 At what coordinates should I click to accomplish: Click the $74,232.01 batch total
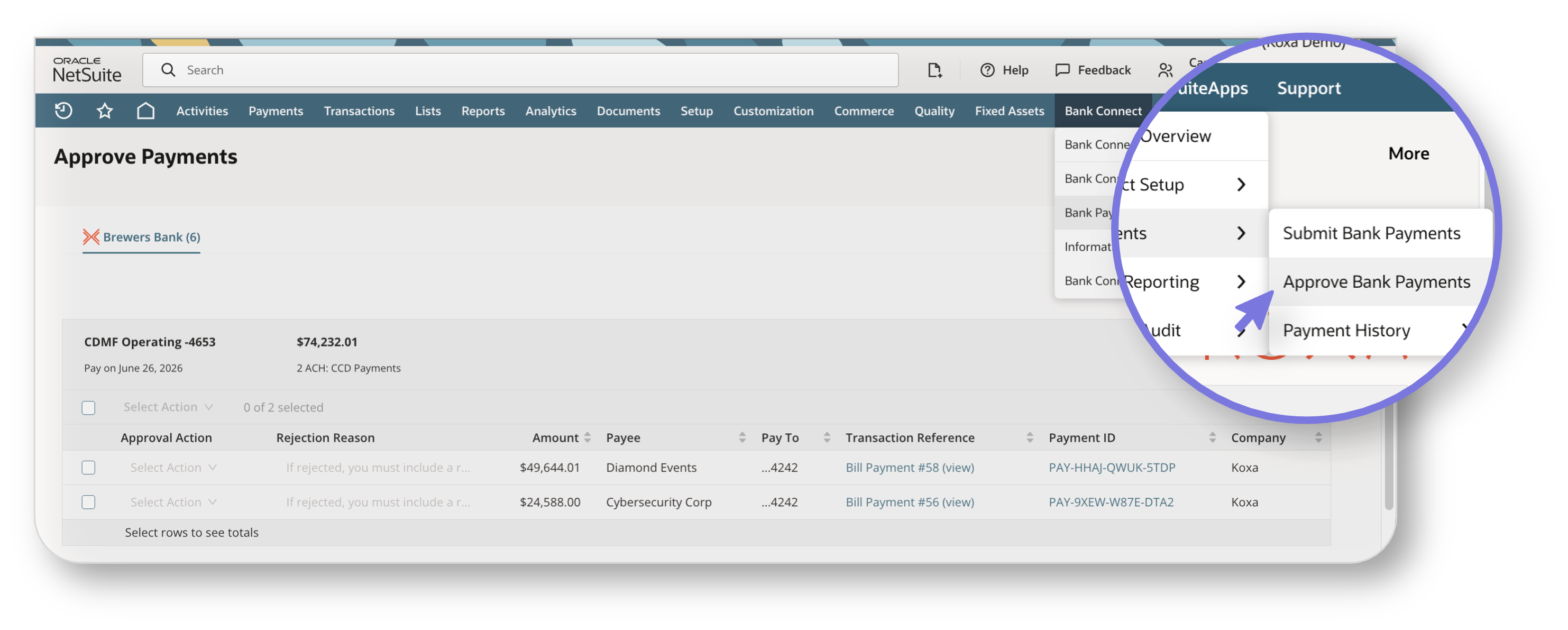(327, 342)
